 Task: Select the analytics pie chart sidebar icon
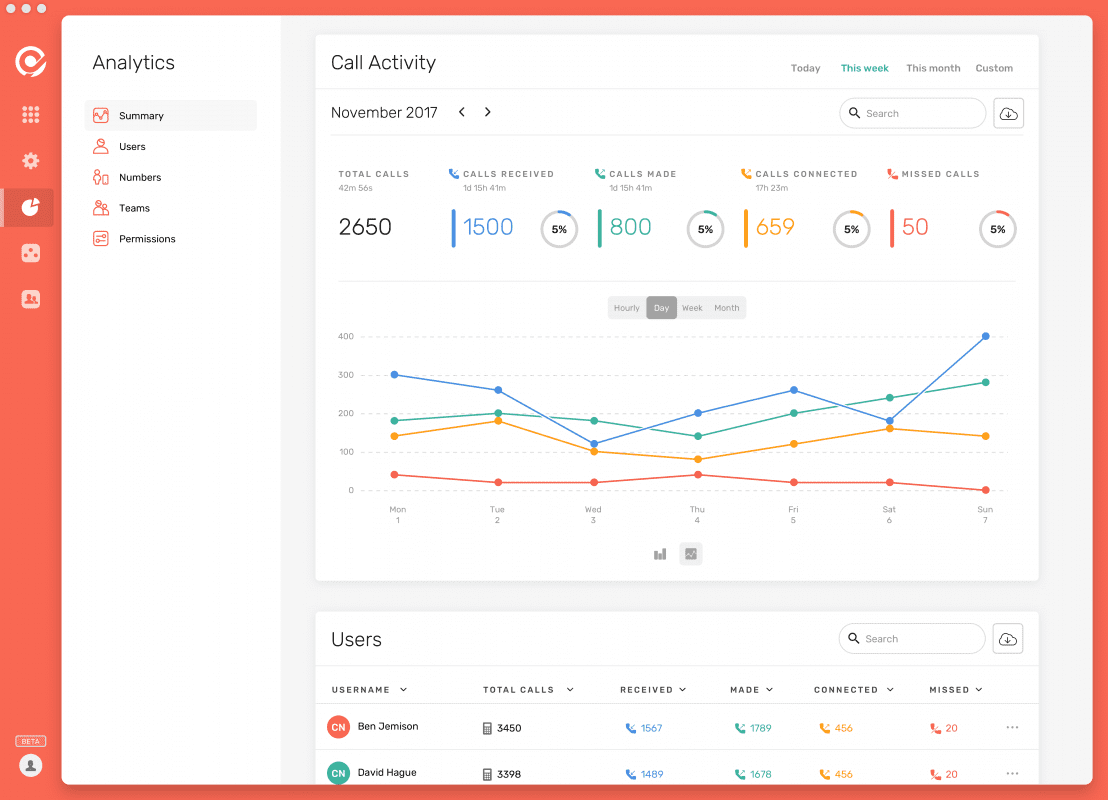pos(30,207)
